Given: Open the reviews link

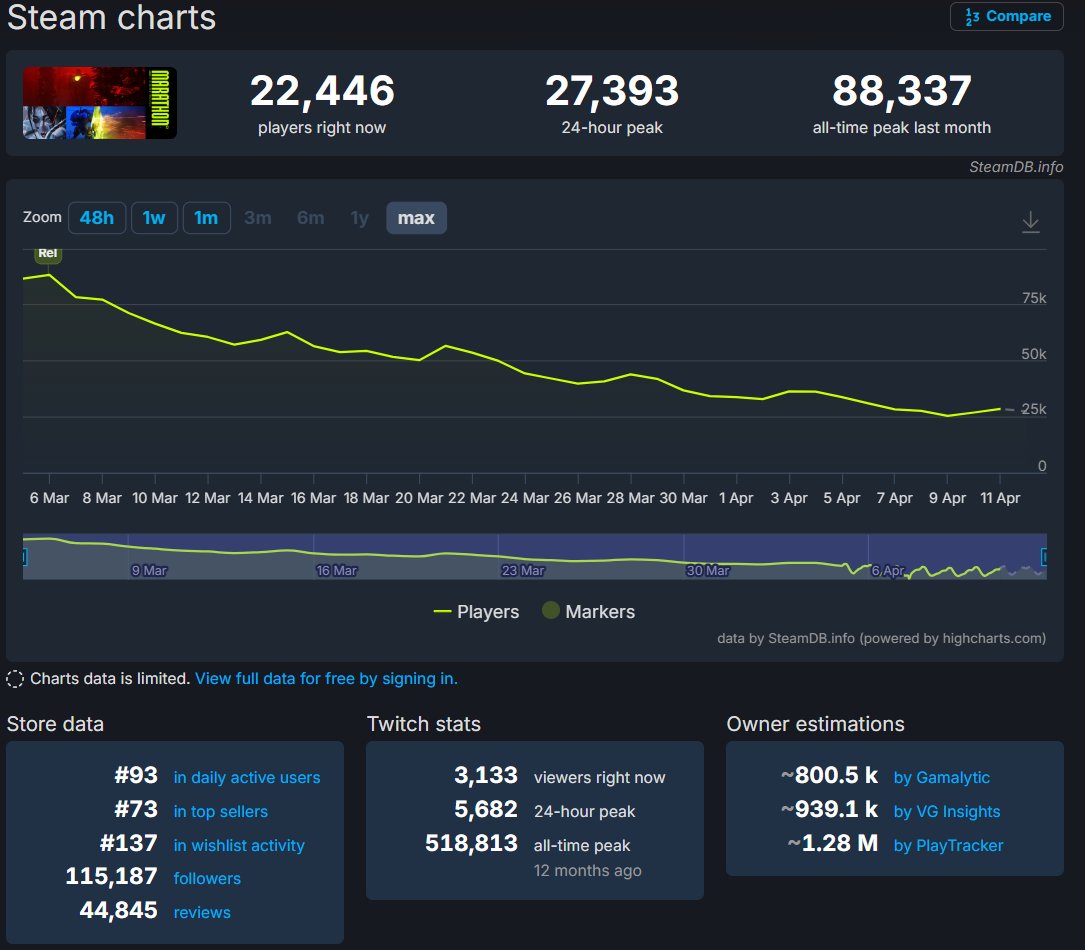Looking at the screenshot, I should click(202, 913).
